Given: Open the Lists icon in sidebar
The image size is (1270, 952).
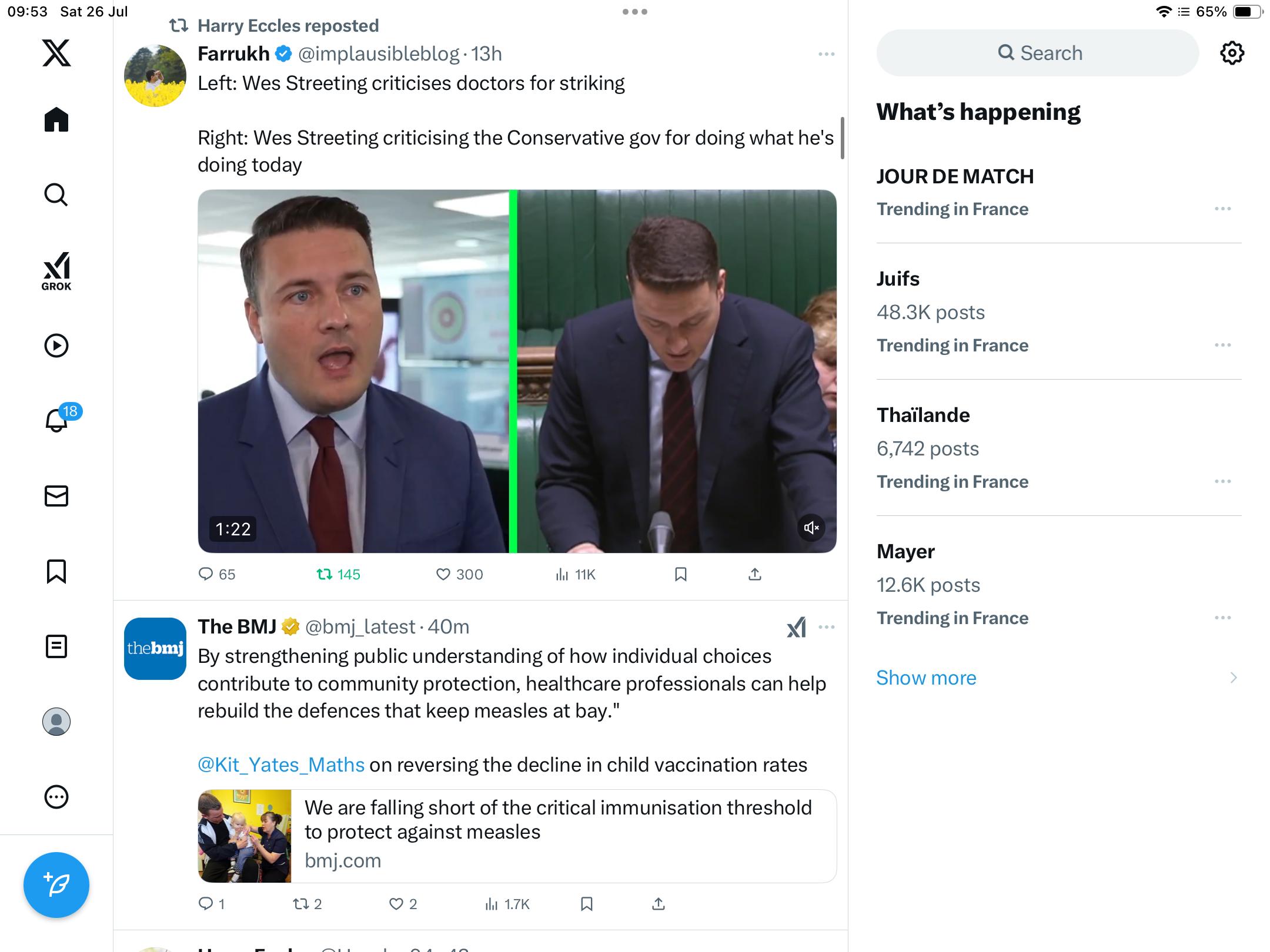Looking at the screenshot, I should tap(56, 646).
